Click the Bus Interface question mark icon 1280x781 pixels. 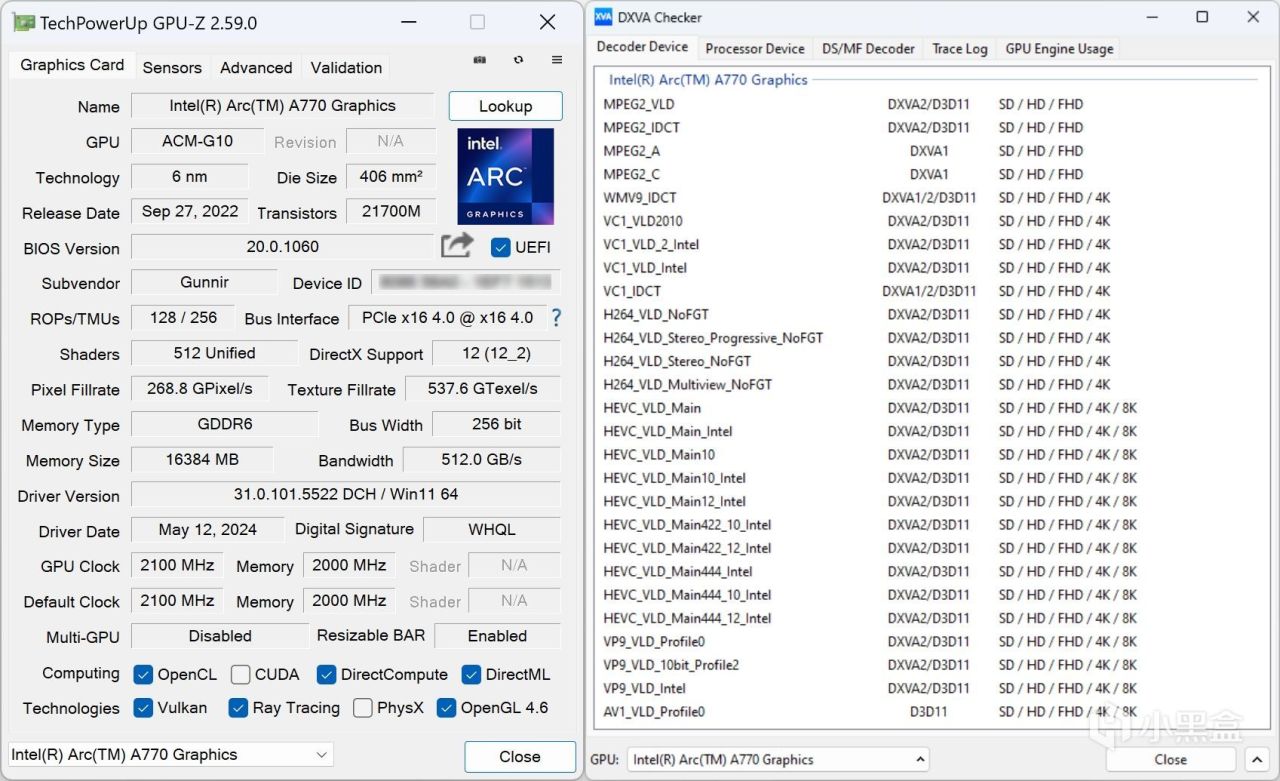556,318
